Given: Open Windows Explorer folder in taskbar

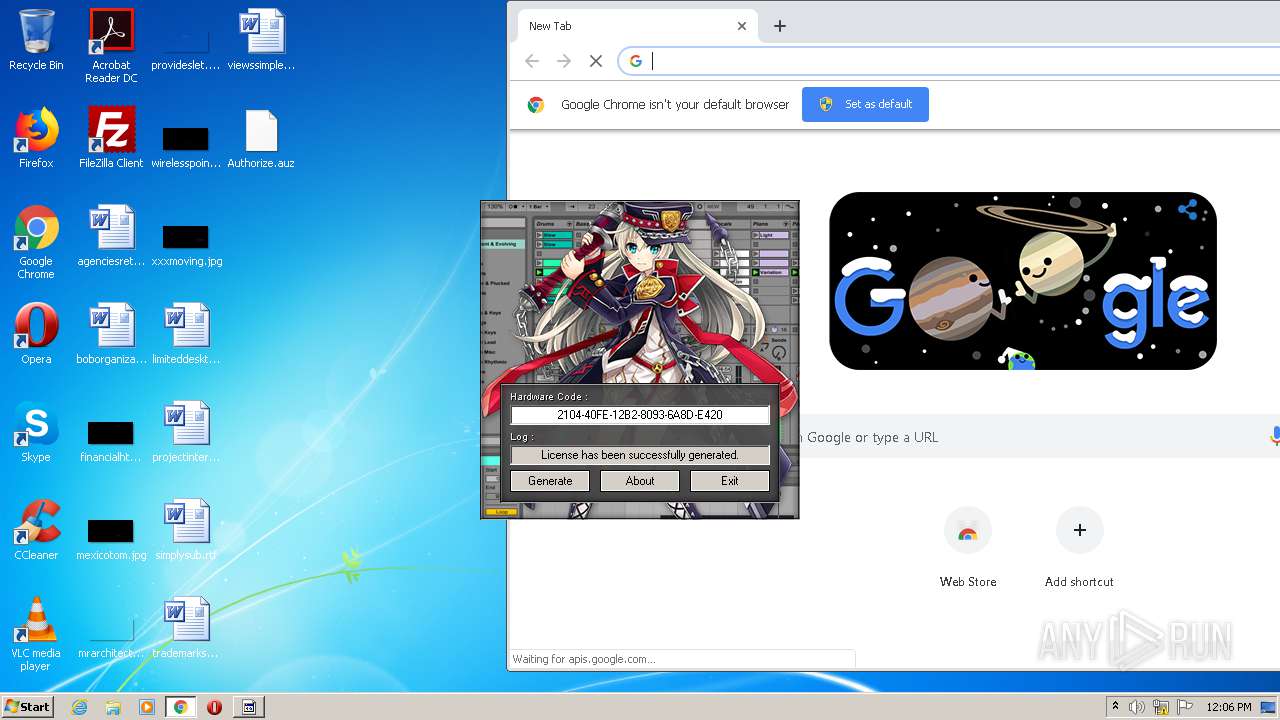Looking at the screenshot, I should click(x=113, y=707).
